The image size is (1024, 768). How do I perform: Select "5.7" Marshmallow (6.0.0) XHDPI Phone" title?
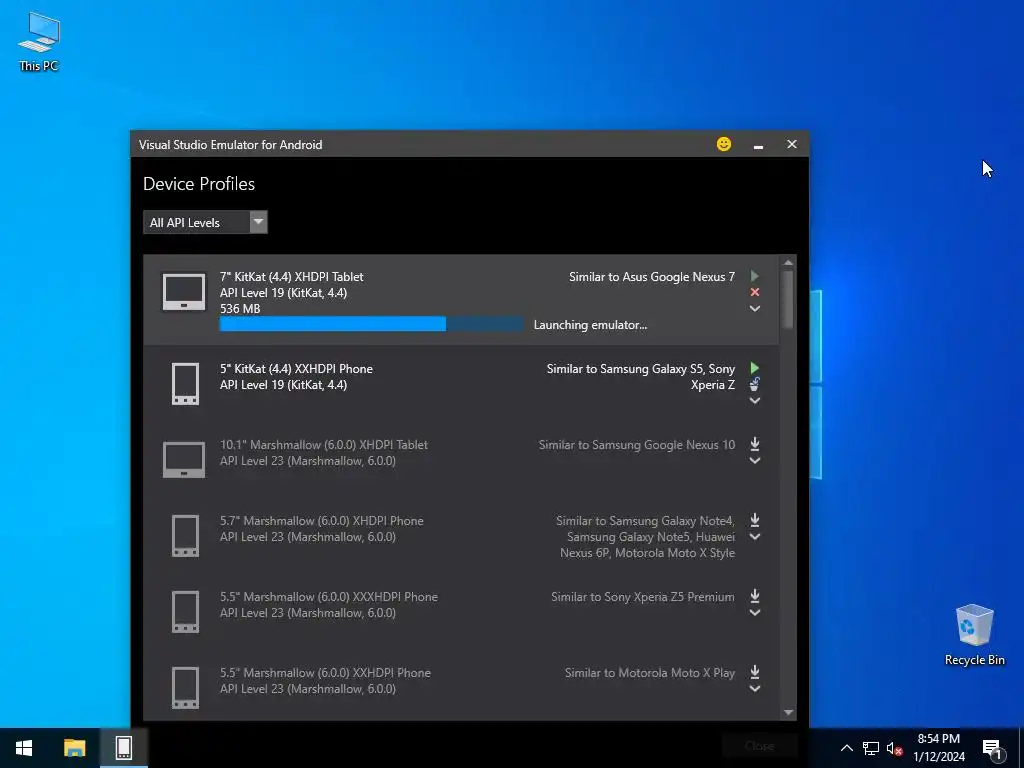coord(321,520)
